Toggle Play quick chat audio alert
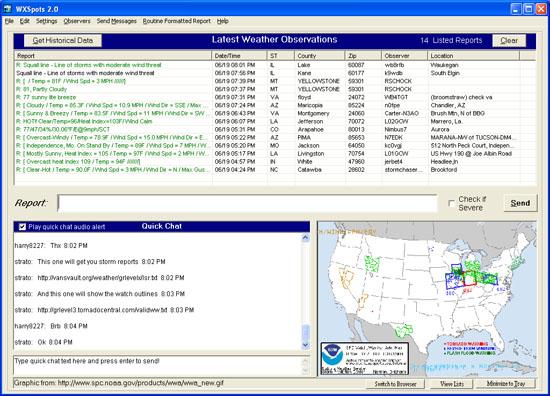 [x=22, y=227]
